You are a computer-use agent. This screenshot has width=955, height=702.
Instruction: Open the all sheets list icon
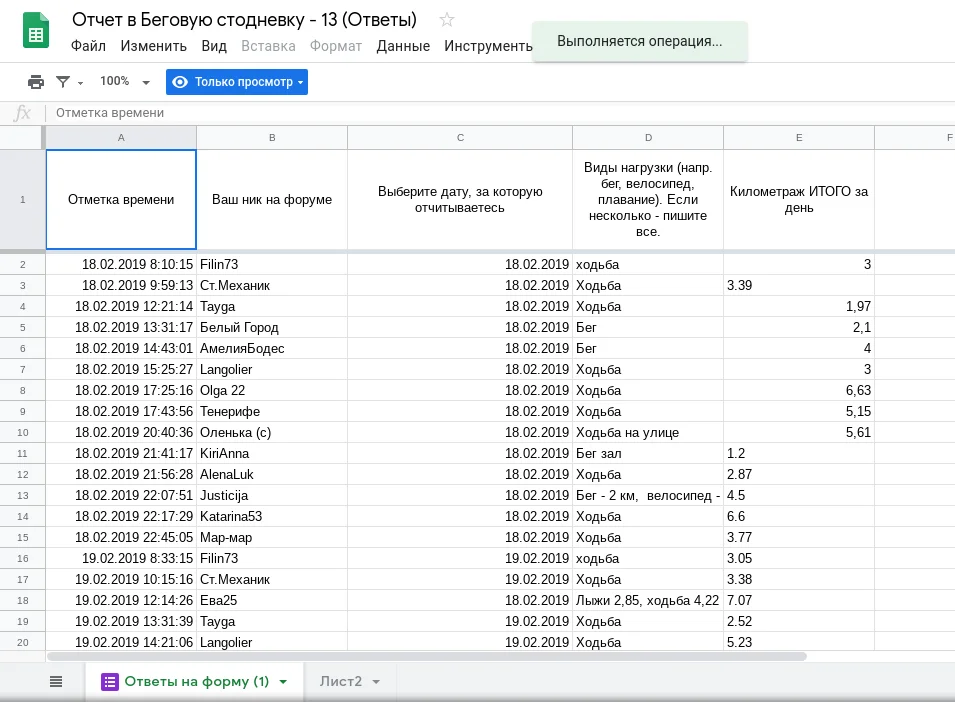point(56,681)
